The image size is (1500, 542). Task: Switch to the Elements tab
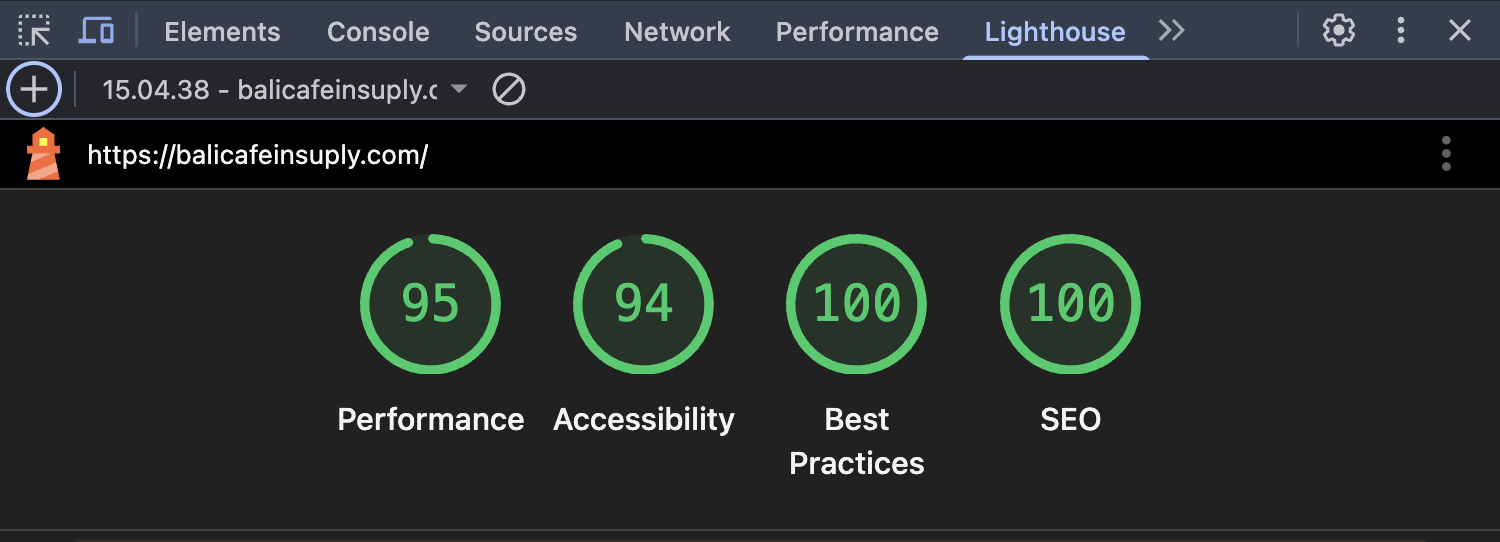(222, 32)
